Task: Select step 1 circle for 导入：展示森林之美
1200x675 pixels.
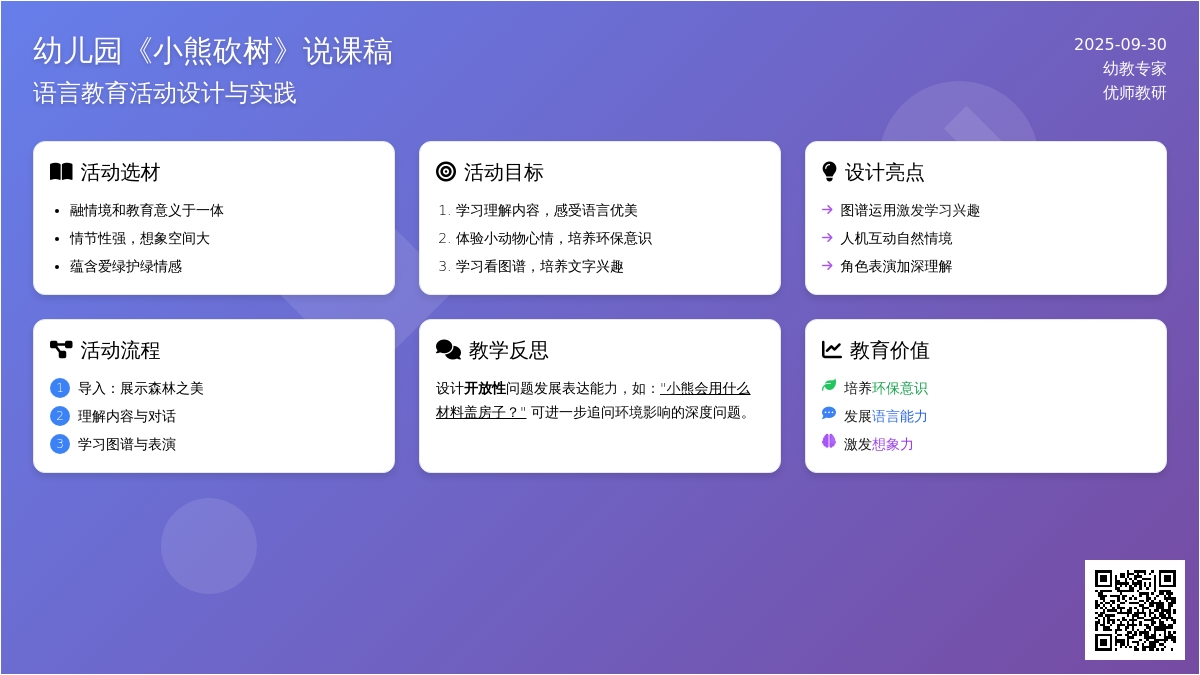Action: point(60,388)
